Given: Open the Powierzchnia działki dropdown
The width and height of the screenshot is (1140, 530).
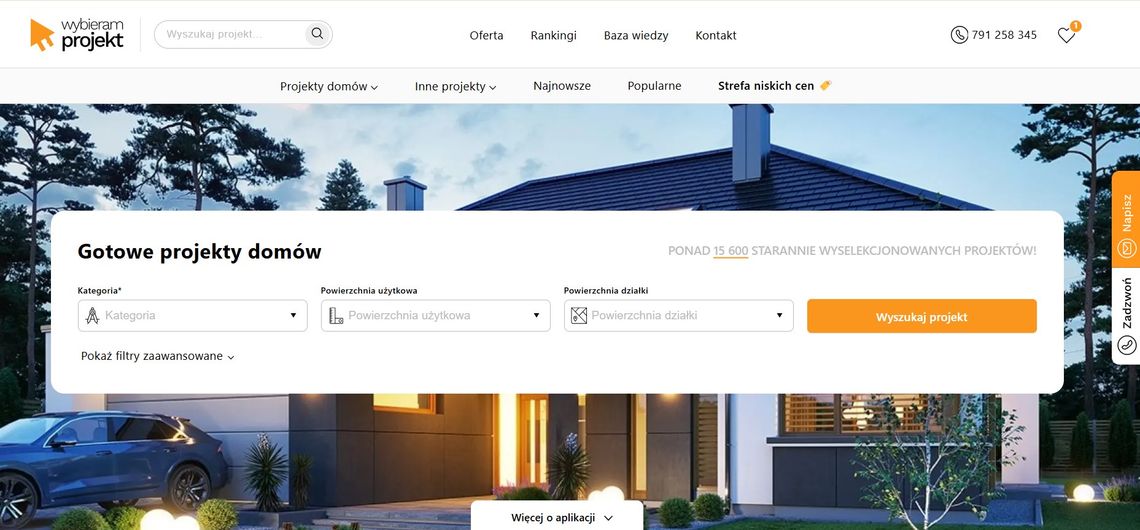Looking at the screenshot, I should click(x=678, y=316).
